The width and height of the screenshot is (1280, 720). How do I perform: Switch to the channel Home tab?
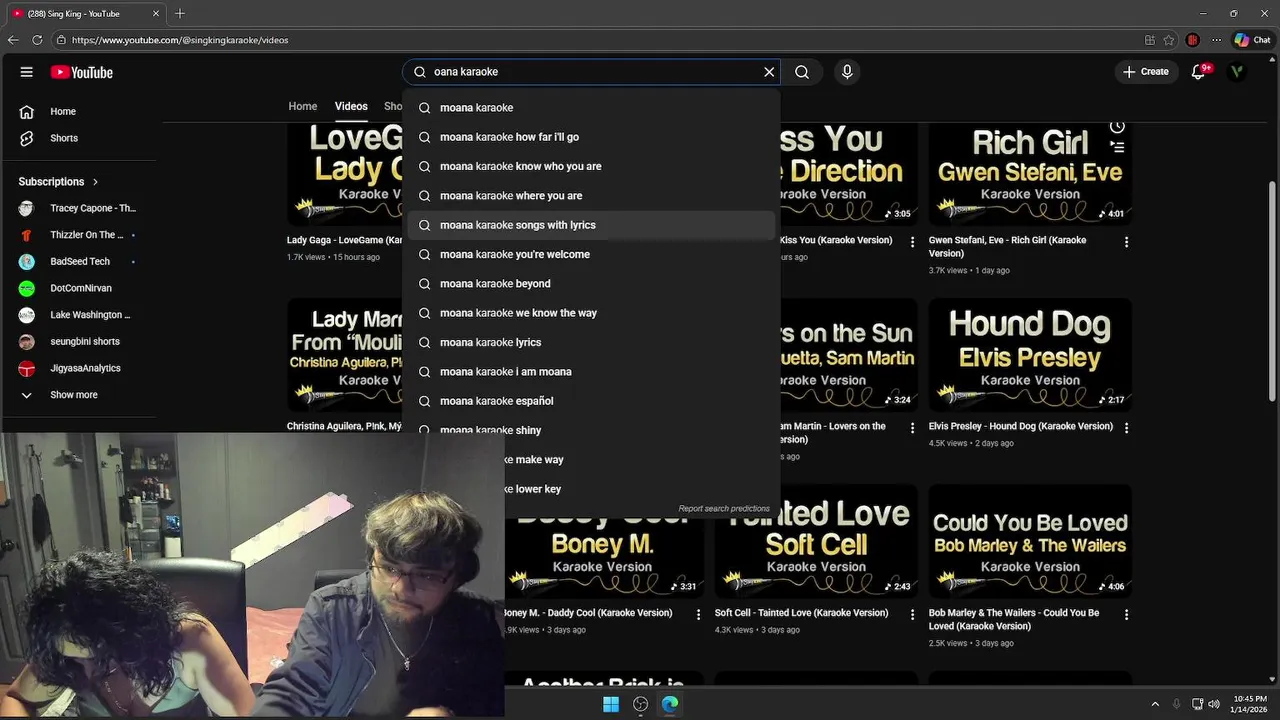click(303, 106)
